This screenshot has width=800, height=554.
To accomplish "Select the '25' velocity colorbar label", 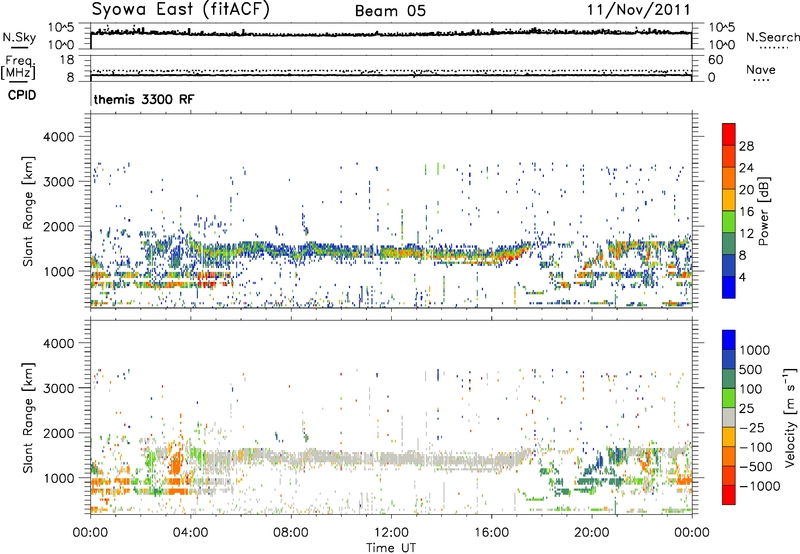I will (746, 409).
